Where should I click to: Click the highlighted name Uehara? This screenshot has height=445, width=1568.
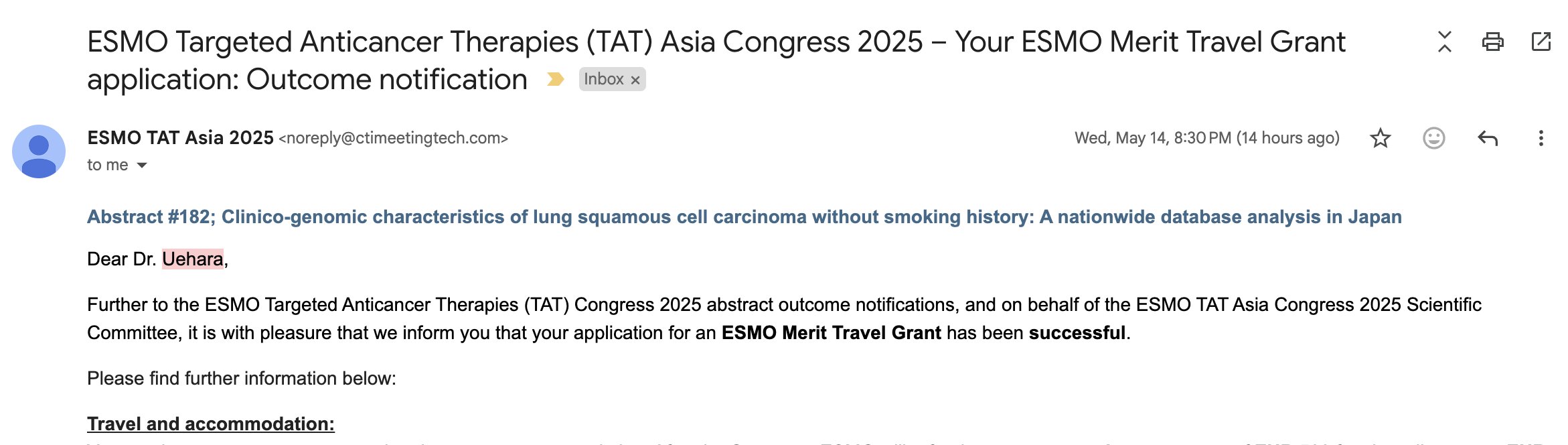point(193,259)
